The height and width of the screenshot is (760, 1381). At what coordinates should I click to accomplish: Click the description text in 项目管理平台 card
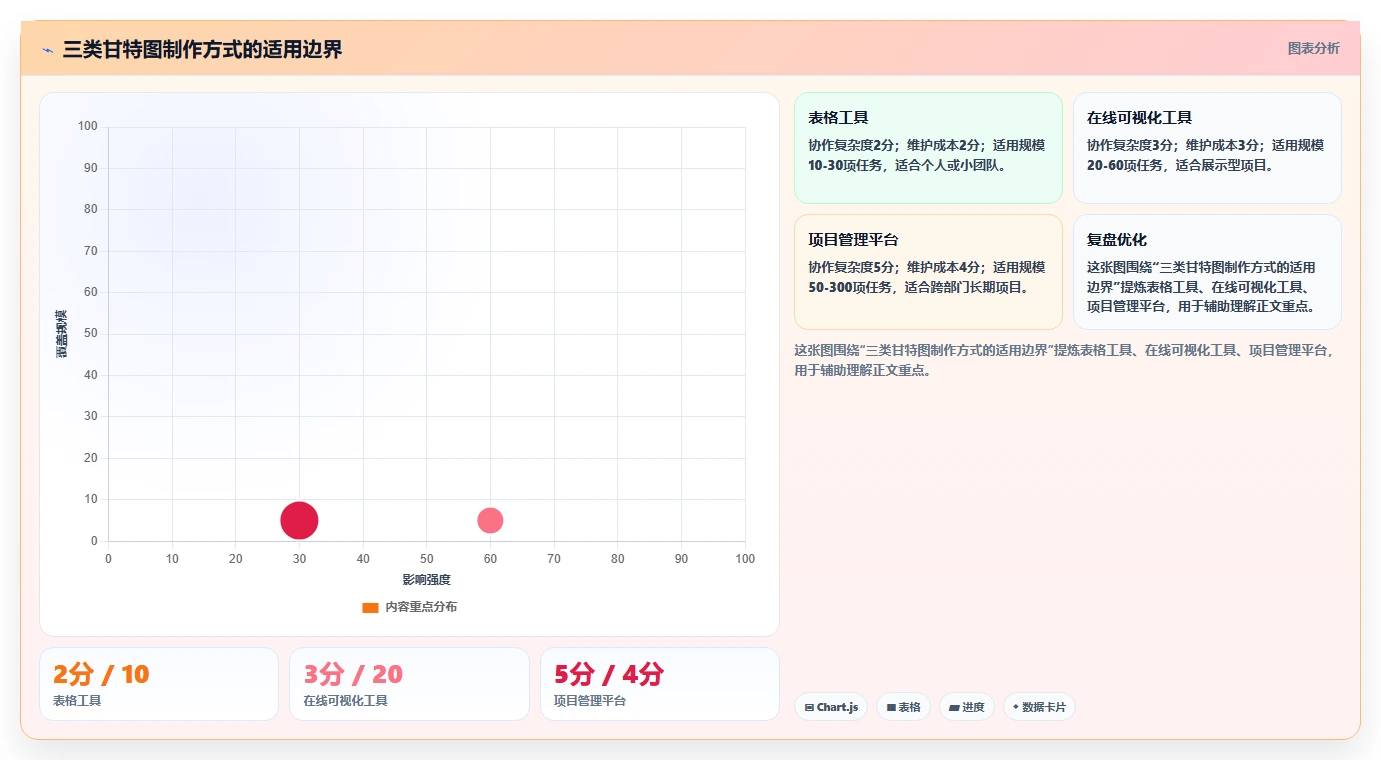[x=926, y=277]
